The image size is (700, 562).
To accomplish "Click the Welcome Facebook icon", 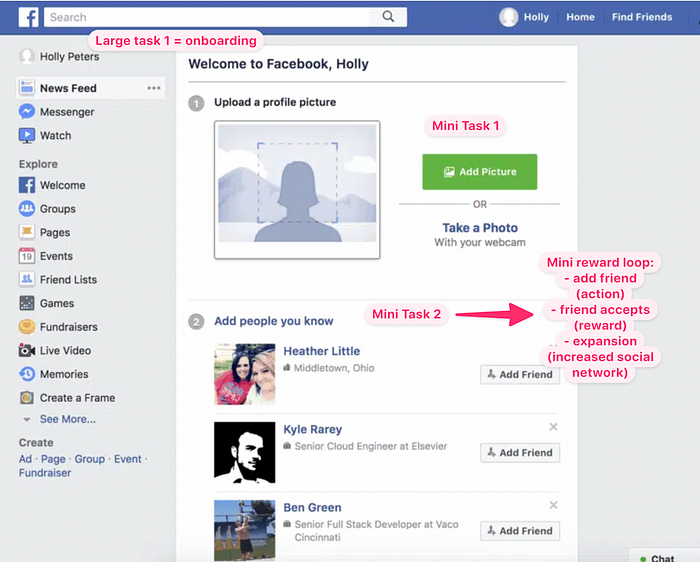I will click(x=27, y=185).
